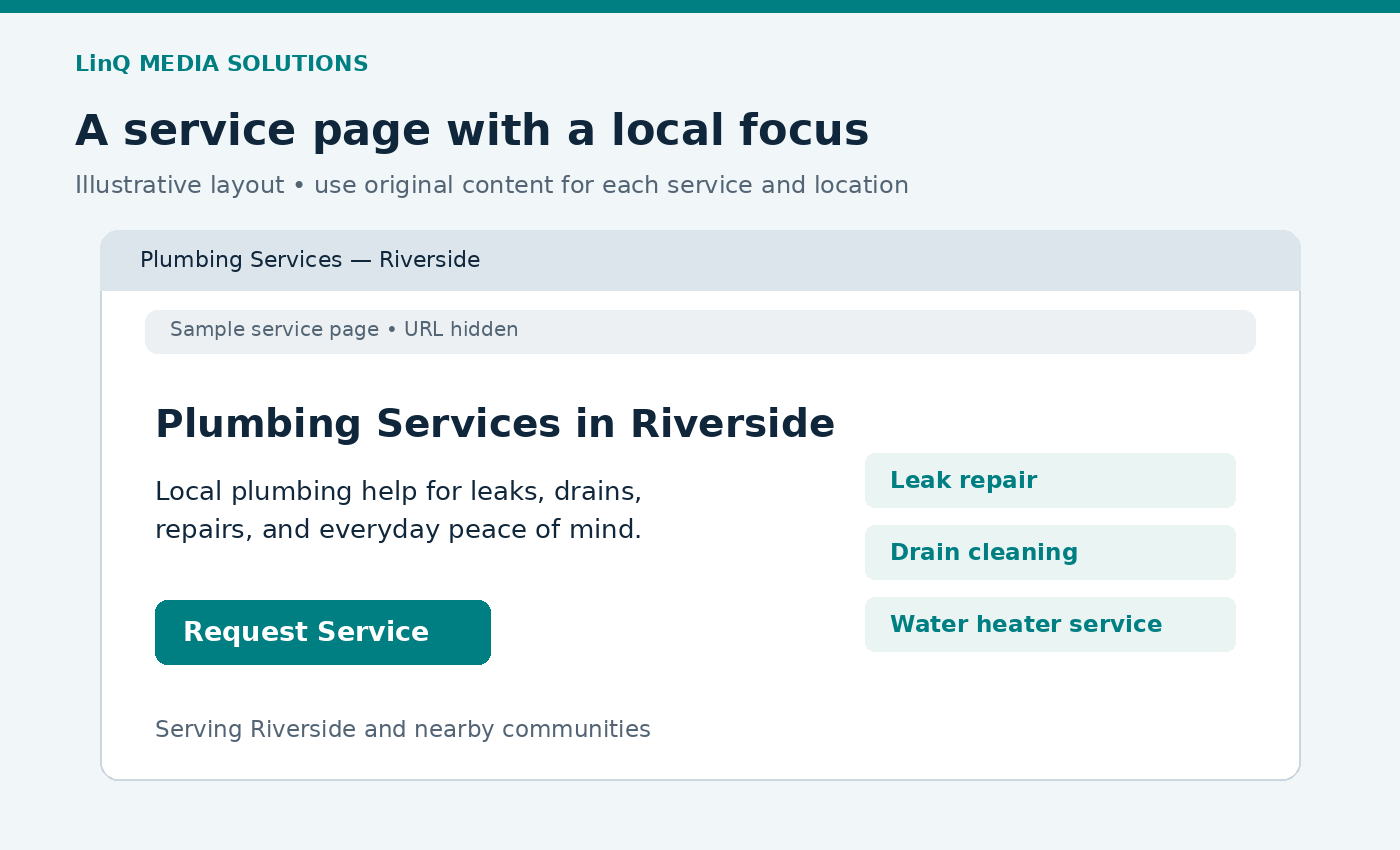The width and height of the screenshot is (1400, 850).
Task: Click 'A service page with a local focus' title
Action: 472,130
